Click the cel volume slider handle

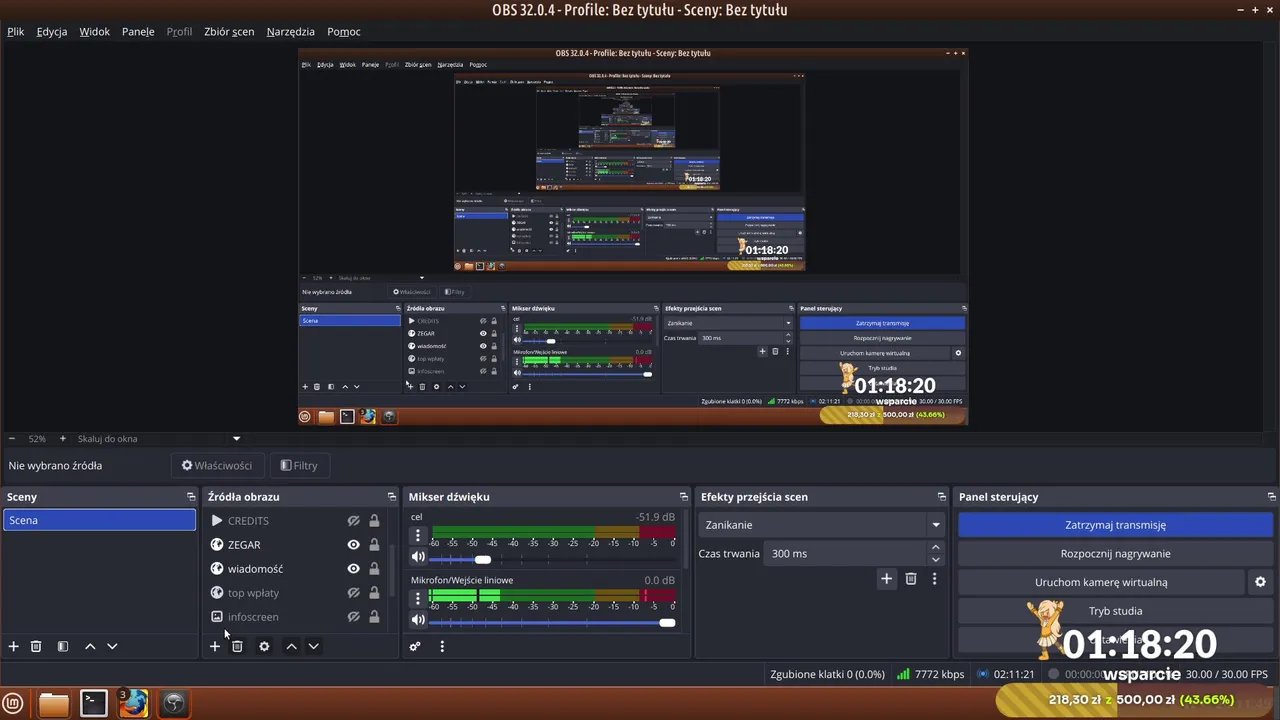tap(483, 559)
